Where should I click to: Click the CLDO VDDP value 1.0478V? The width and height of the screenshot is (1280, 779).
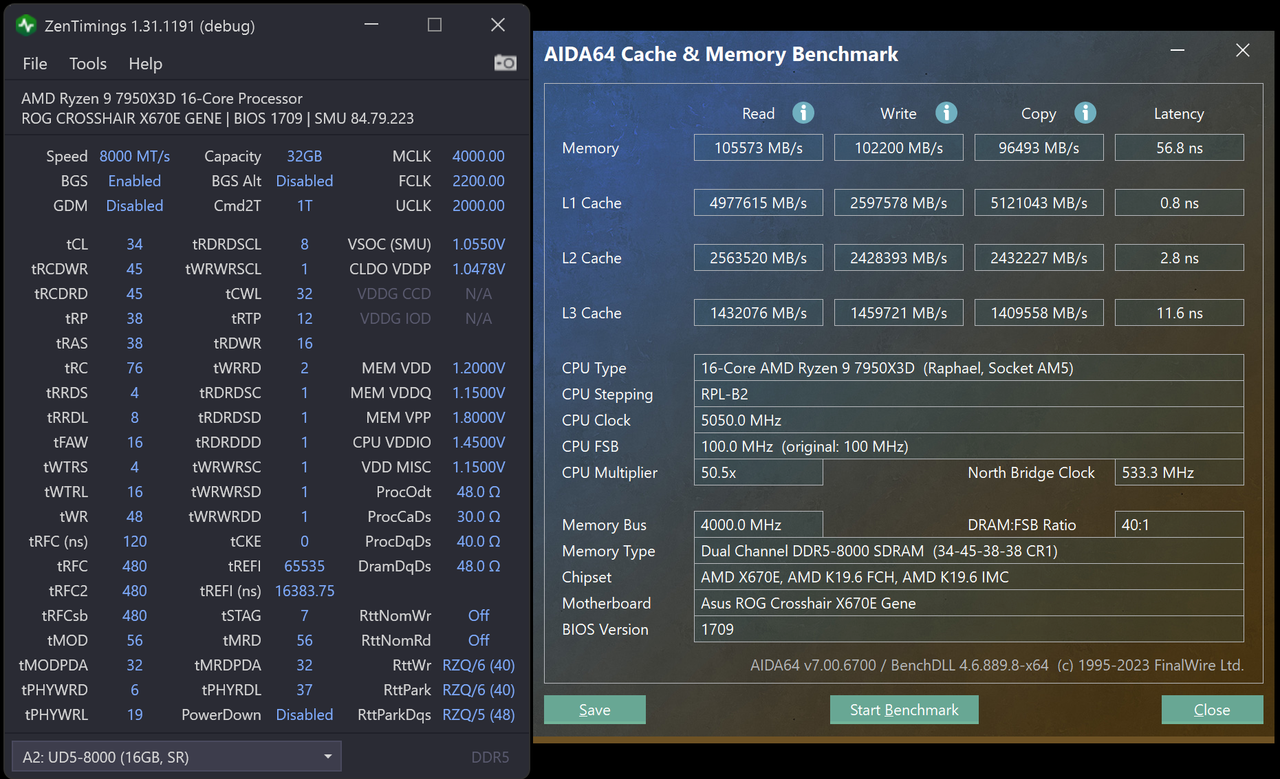pyautogui.click(x=478, y=269)
